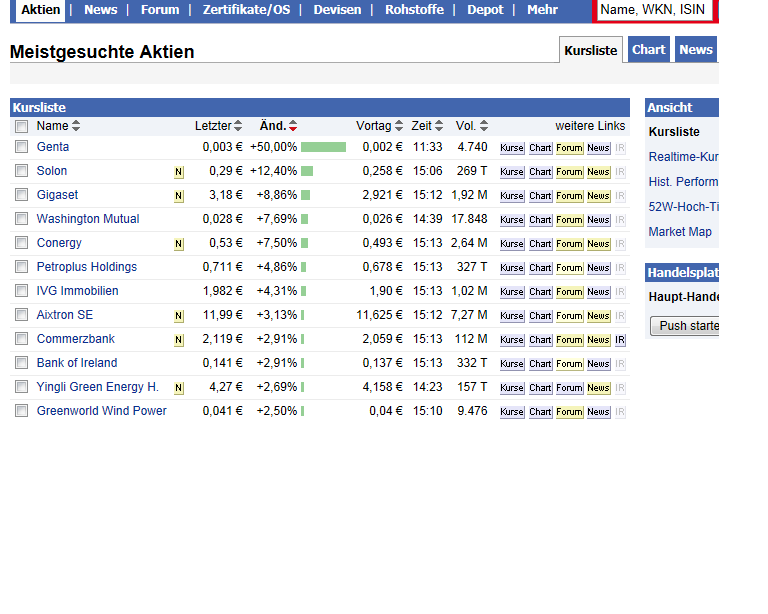This screenshot has height=614, width=768.
Task: Open Forum mini-button for IVG Immobilien
Action: pos(570,292)
